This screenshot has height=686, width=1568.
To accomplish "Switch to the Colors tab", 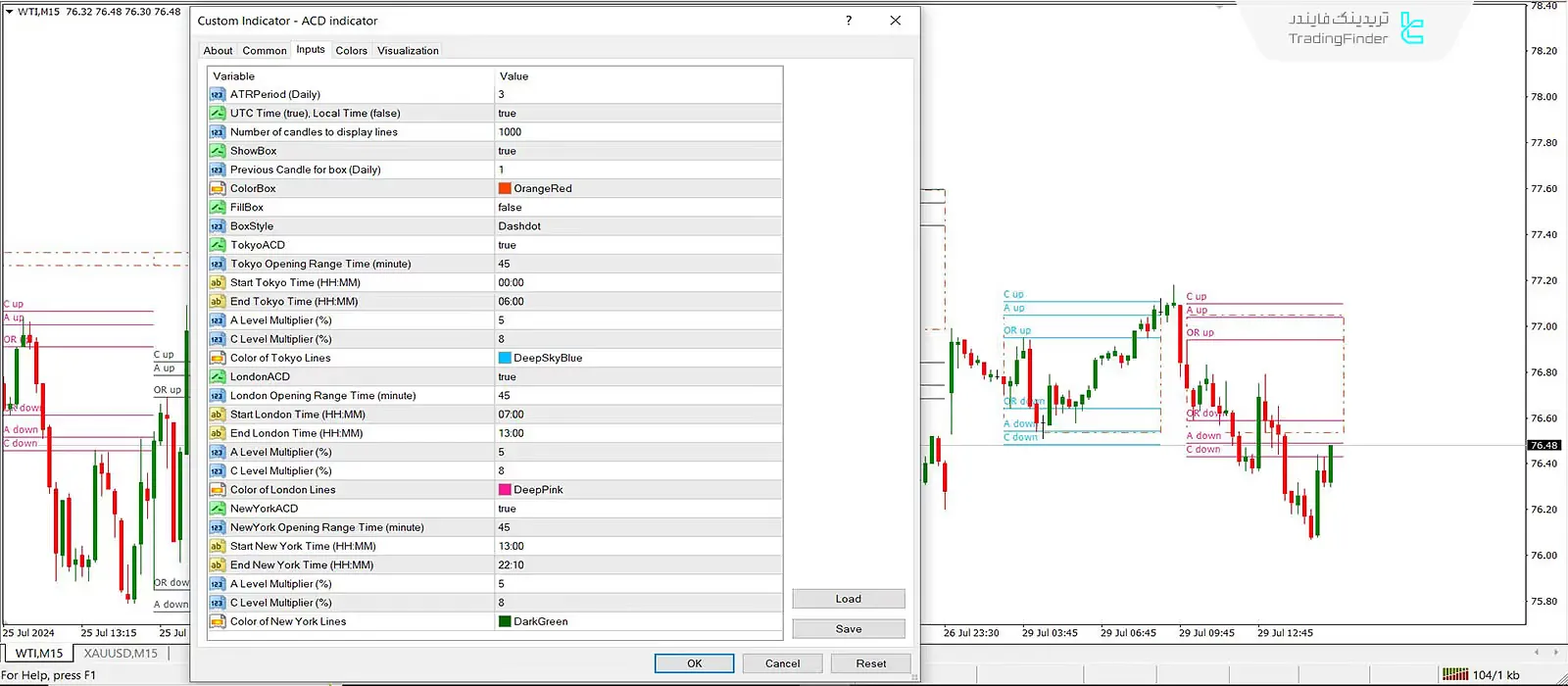I will 351,51.
